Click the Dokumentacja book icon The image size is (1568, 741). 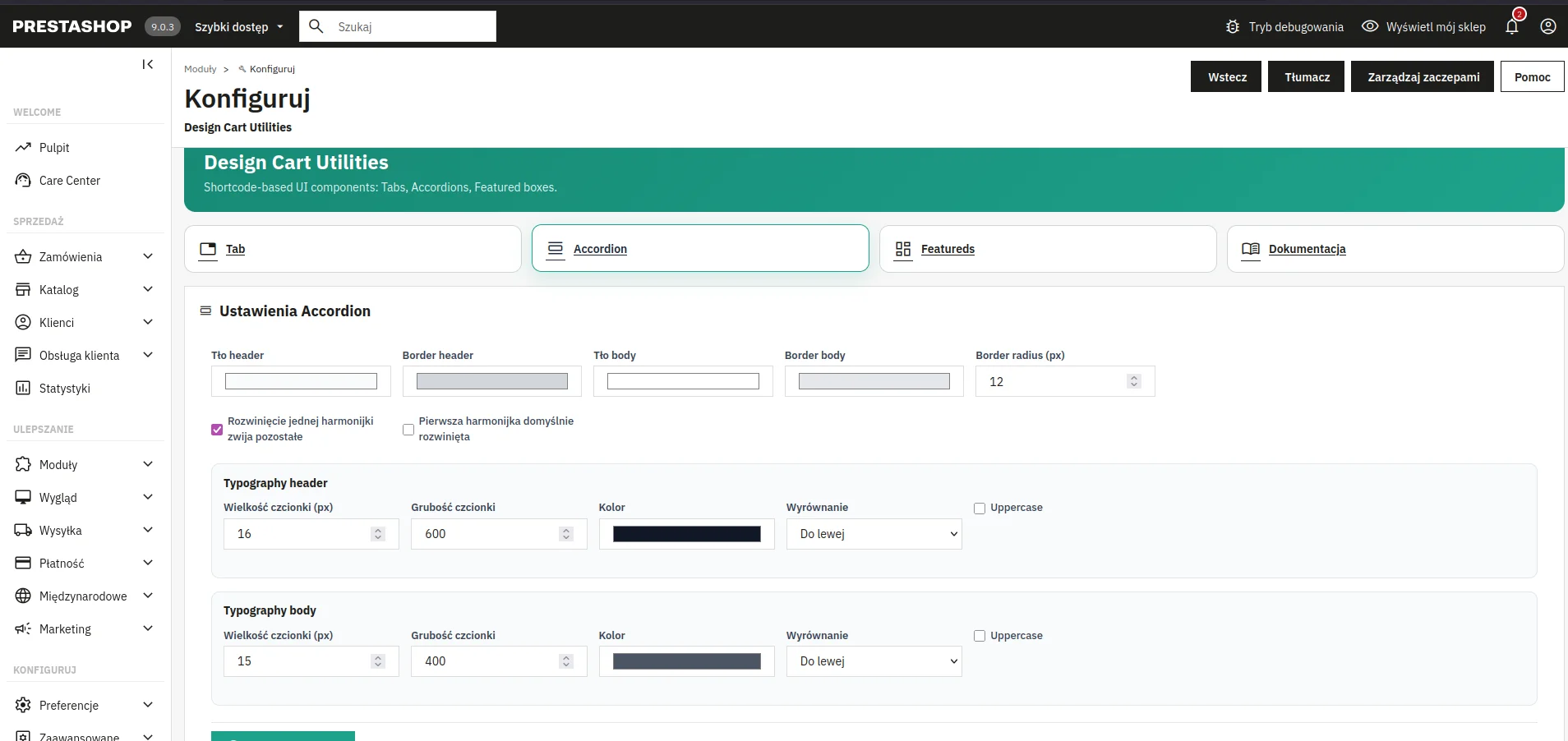coord(1251,249)
